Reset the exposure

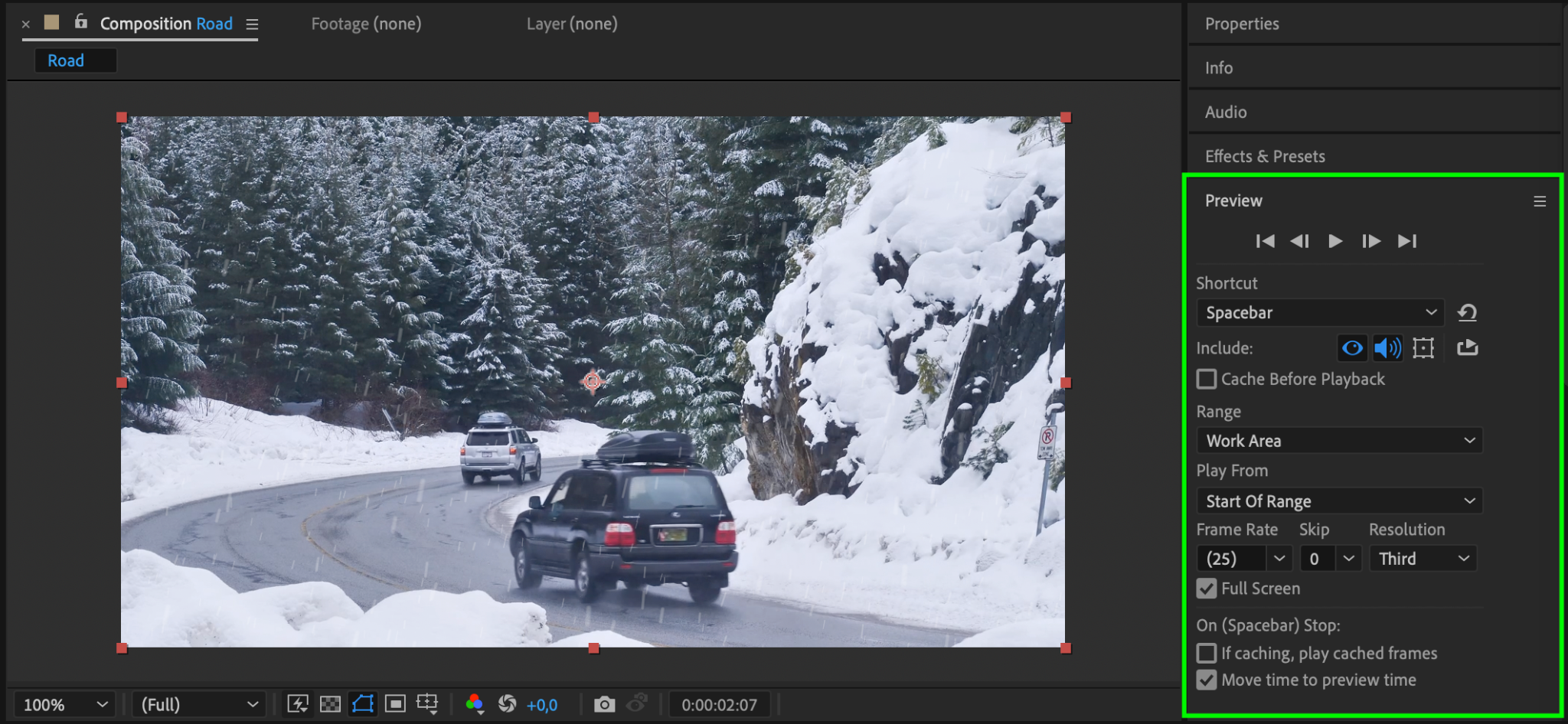507,704
